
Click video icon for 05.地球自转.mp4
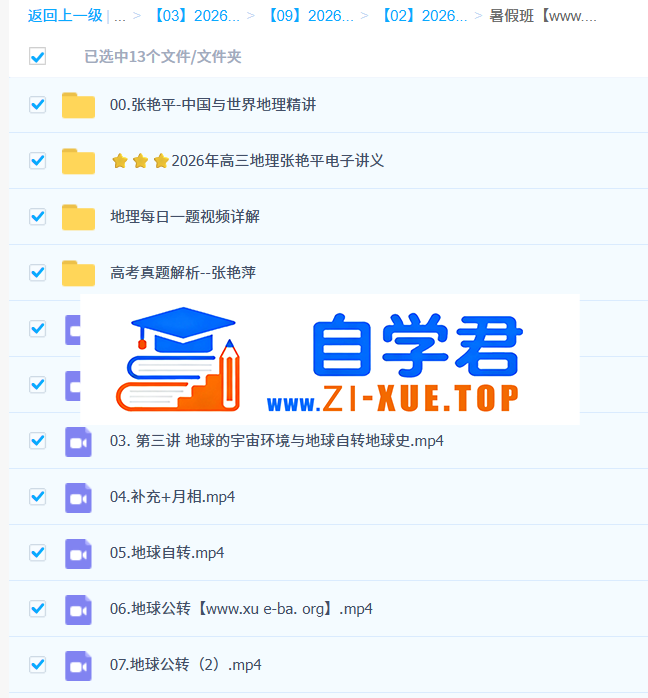click(78, 554)
